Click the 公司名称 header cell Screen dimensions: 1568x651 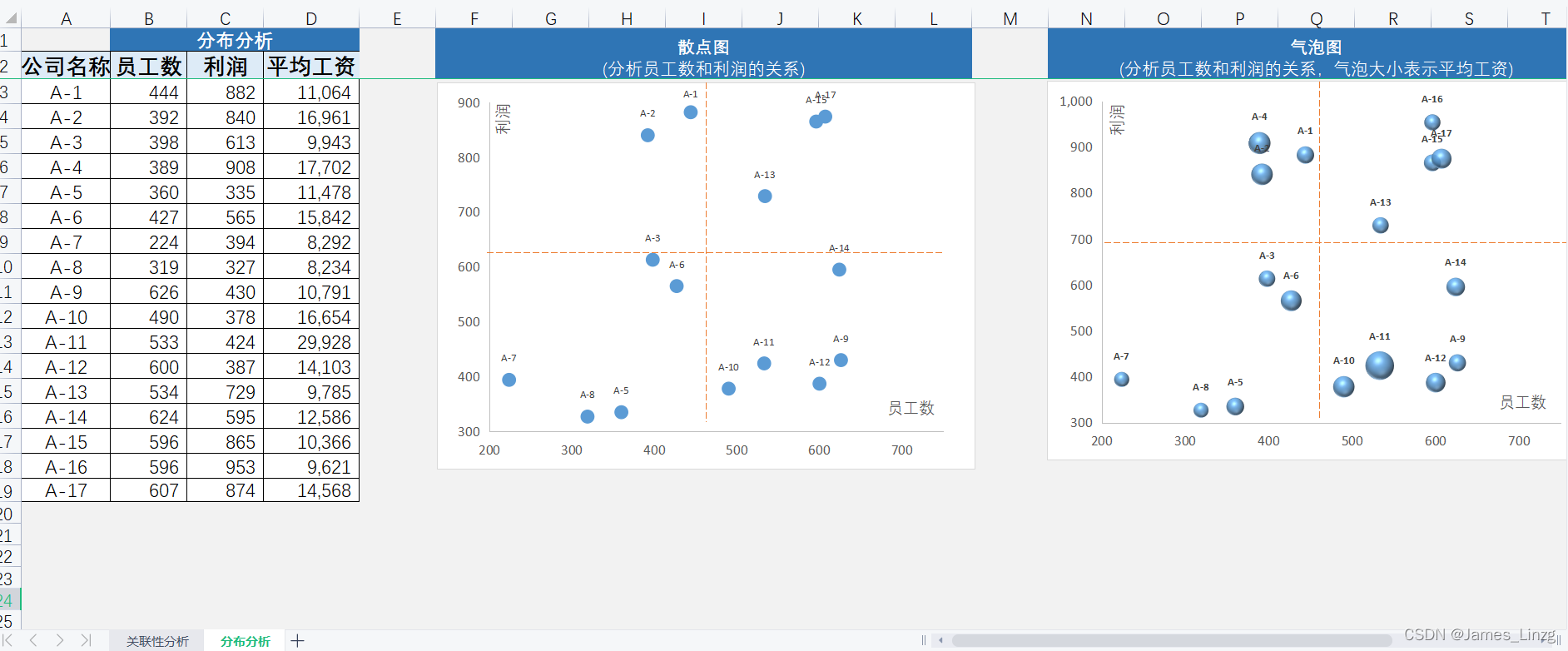click(x=66, y=66)
